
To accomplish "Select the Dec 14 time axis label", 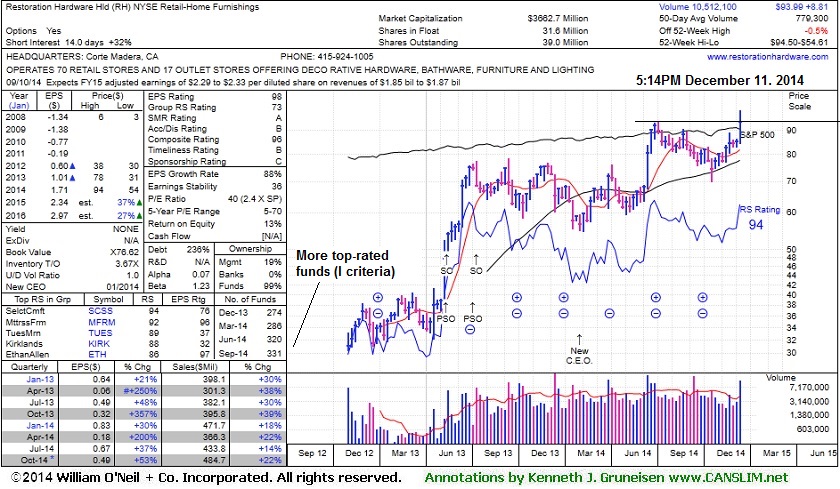I will click(731, 453).
